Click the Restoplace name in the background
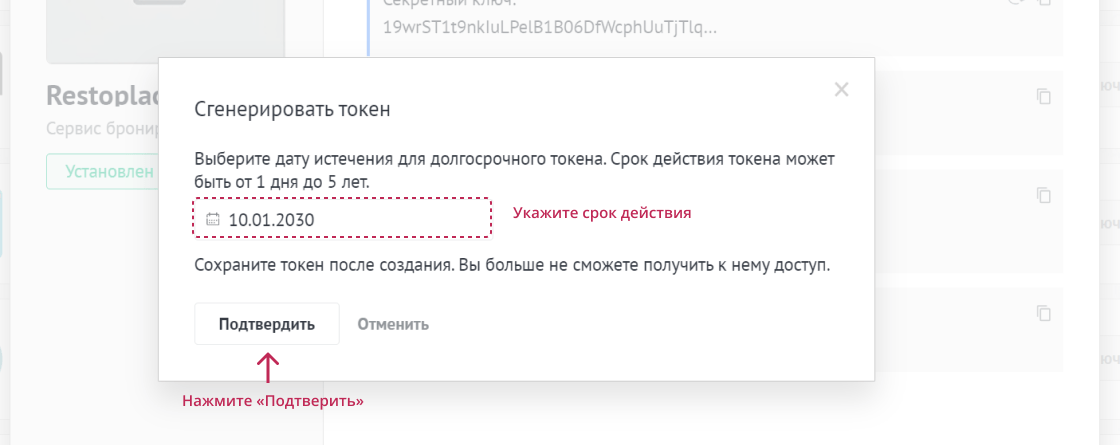 (102, 95)
